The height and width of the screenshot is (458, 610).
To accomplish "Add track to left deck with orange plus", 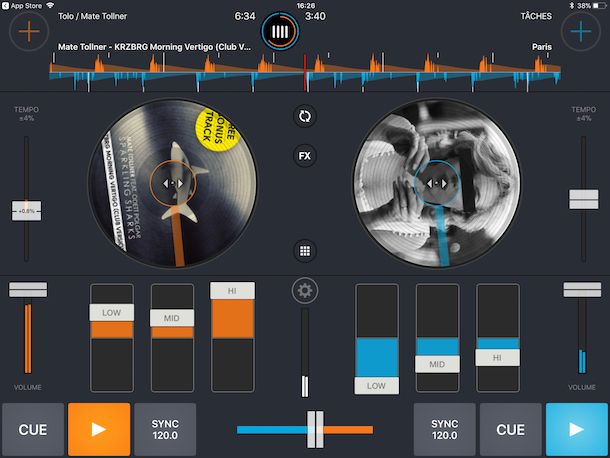I will 29,31.
